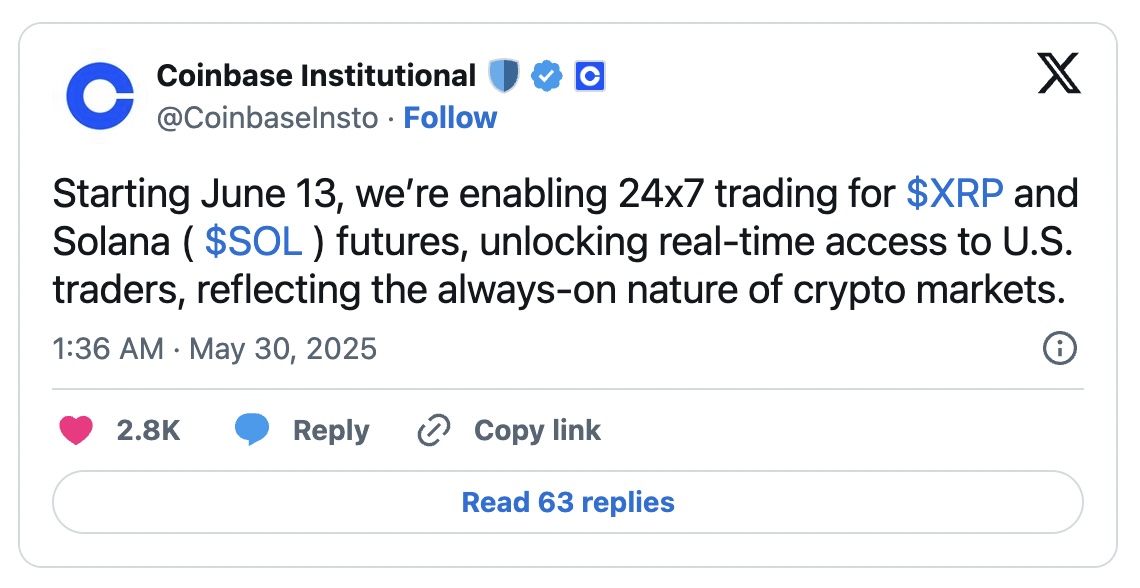
Task: Click the chain link icon
Action: click(x=434, y=430)
